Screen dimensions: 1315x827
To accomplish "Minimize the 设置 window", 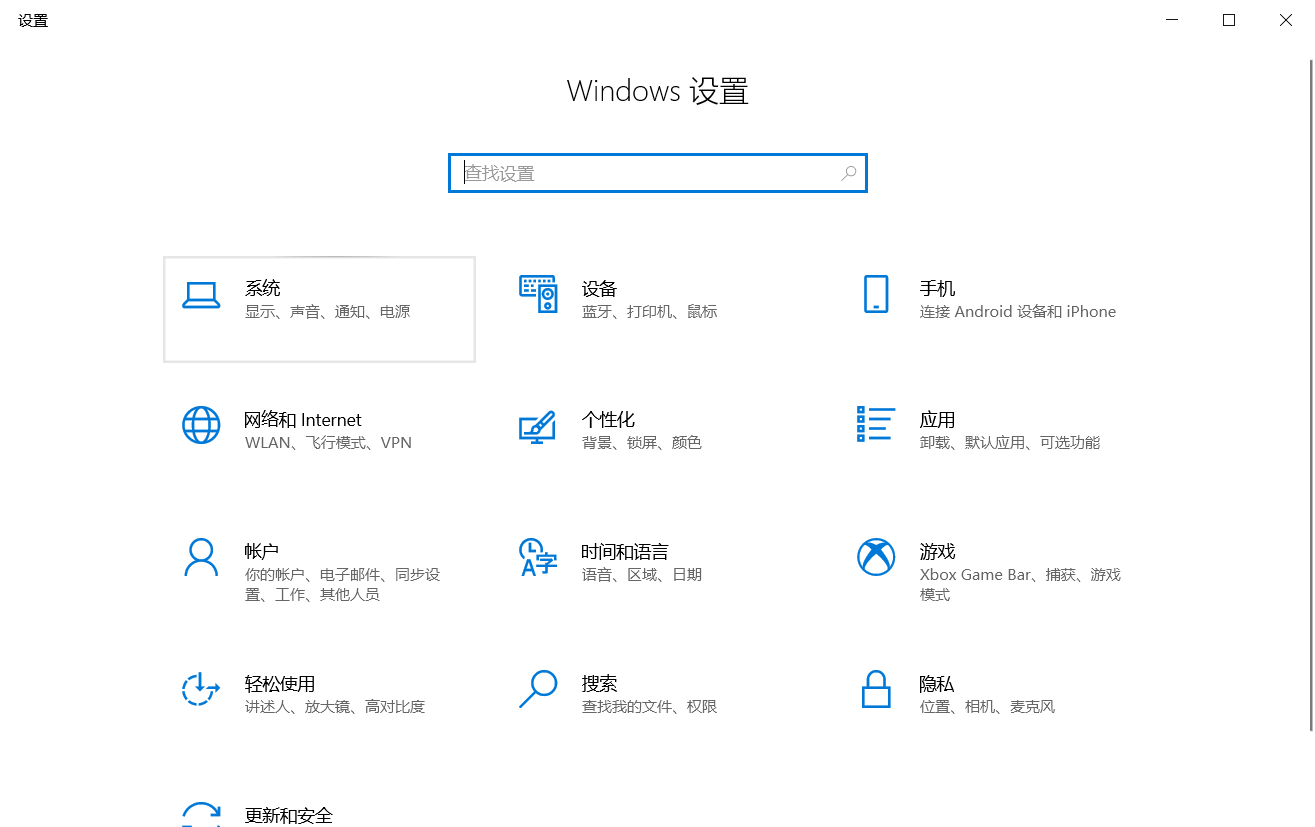I will coord(1172,20).
